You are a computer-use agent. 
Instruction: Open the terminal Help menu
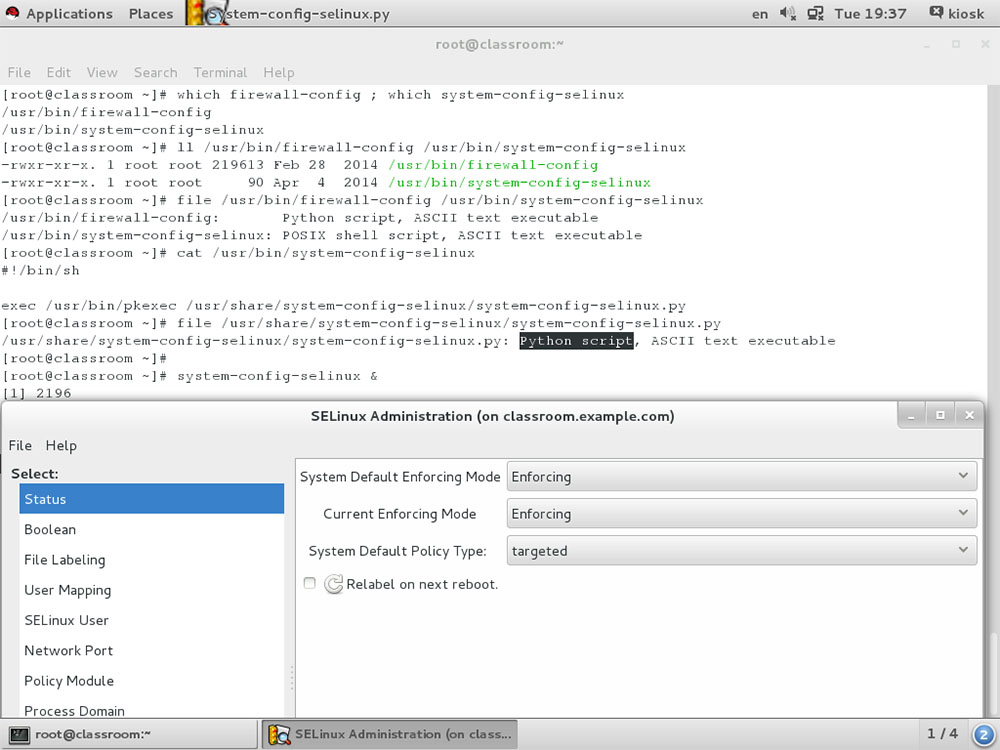[279, 73]
